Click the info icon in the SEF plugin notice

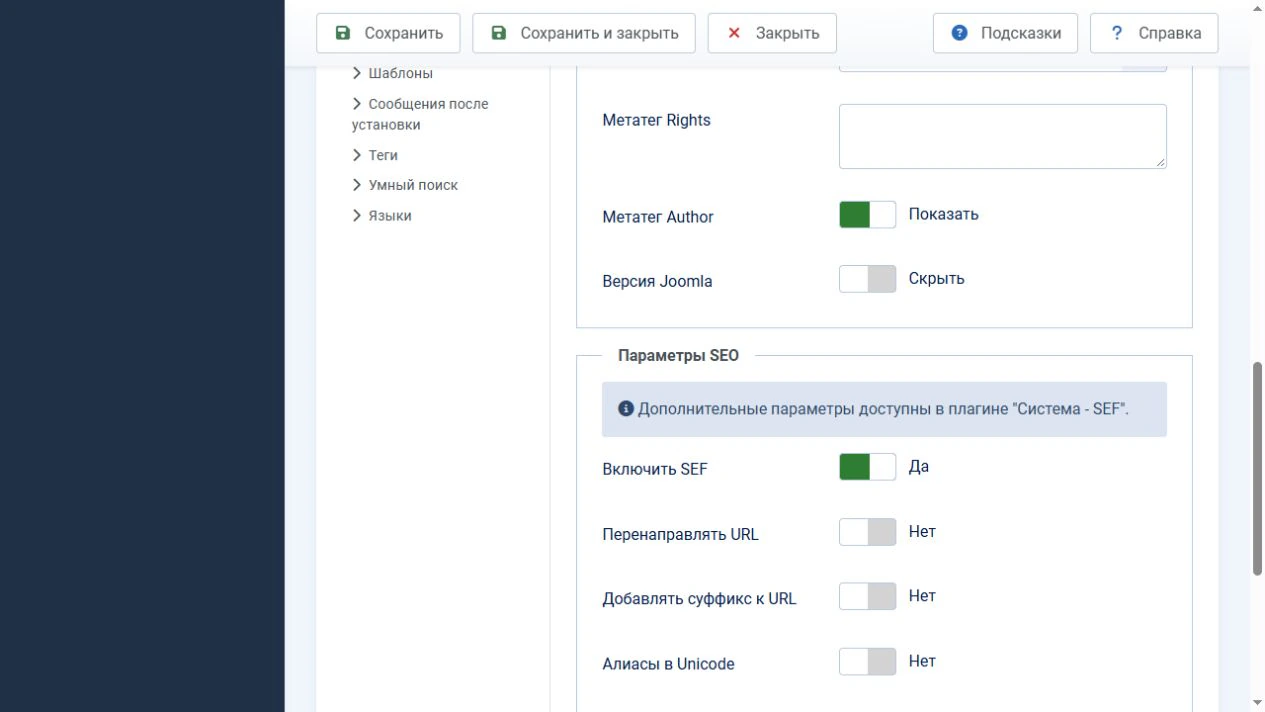626,408
